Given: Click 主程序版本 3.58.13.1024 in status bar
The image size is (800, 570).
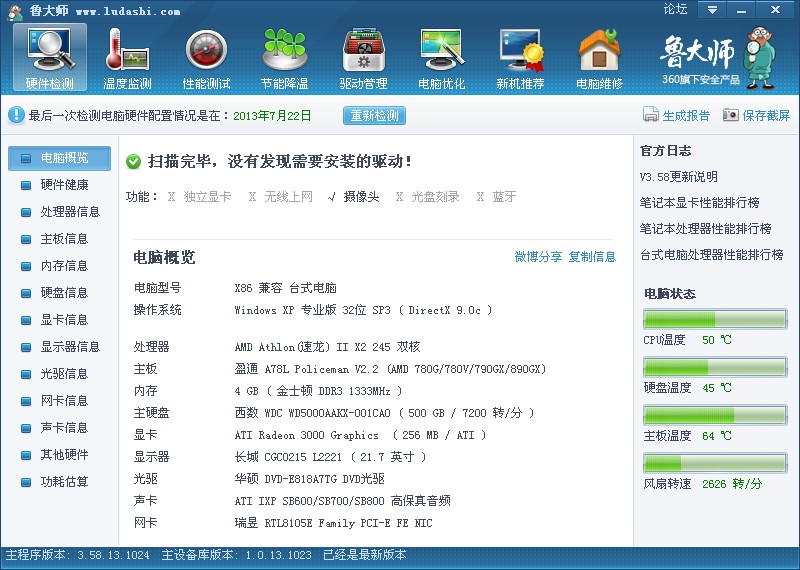Looking at the screenshot, I should (78, 555).
